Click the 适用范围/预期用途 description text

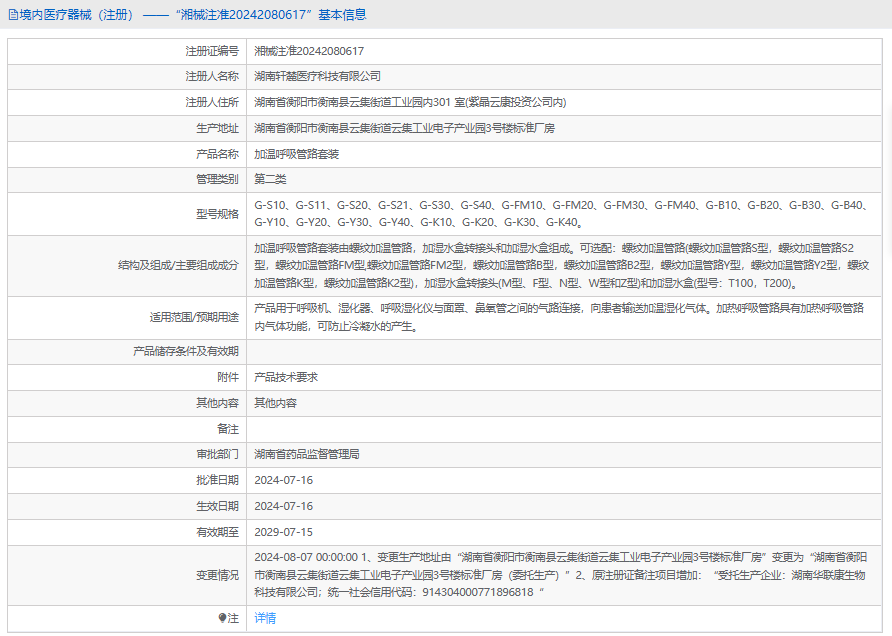coord(560,317)
